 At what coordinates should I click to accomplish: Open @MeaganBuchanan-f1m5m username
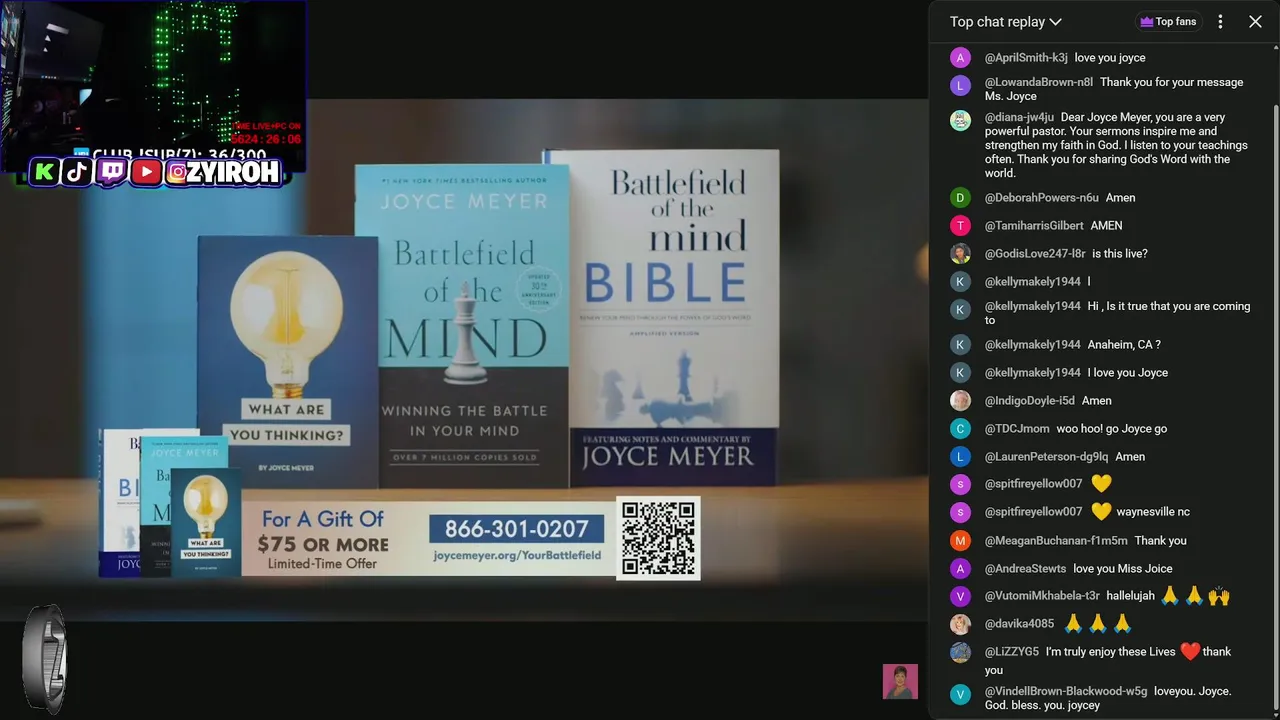pos(1055,541)
